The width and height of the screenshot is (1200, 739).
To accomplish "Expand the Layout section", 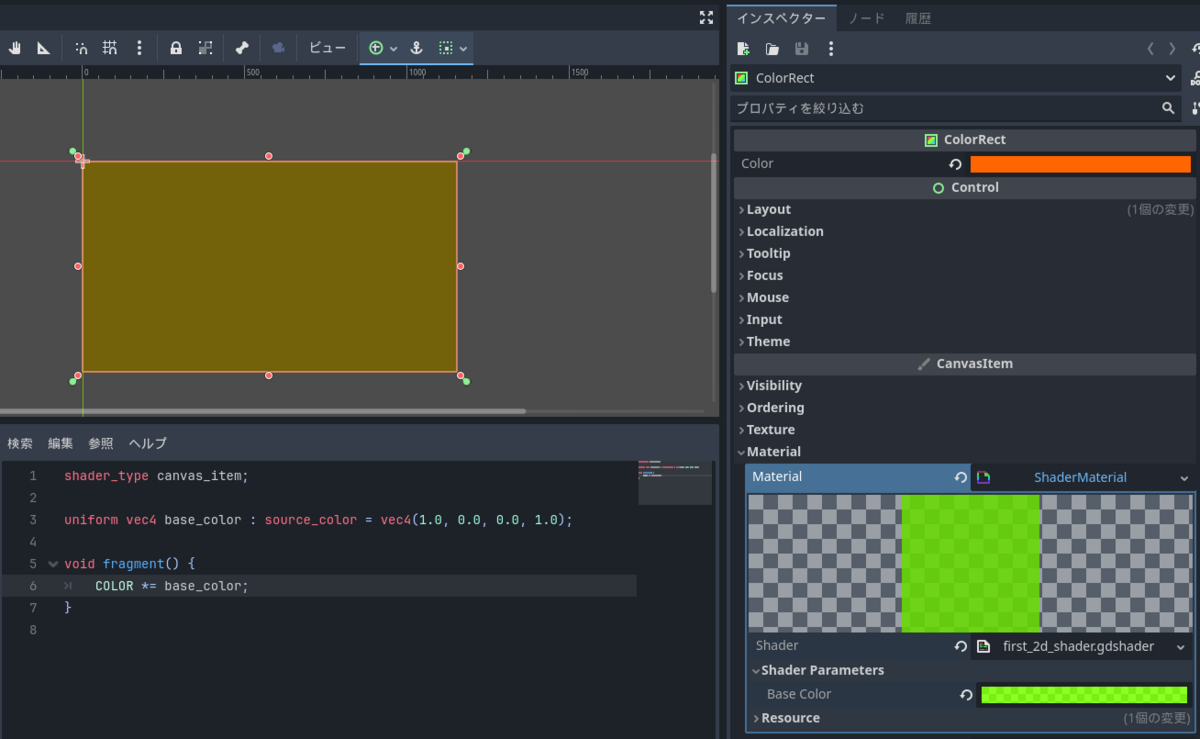I will 769,209.
